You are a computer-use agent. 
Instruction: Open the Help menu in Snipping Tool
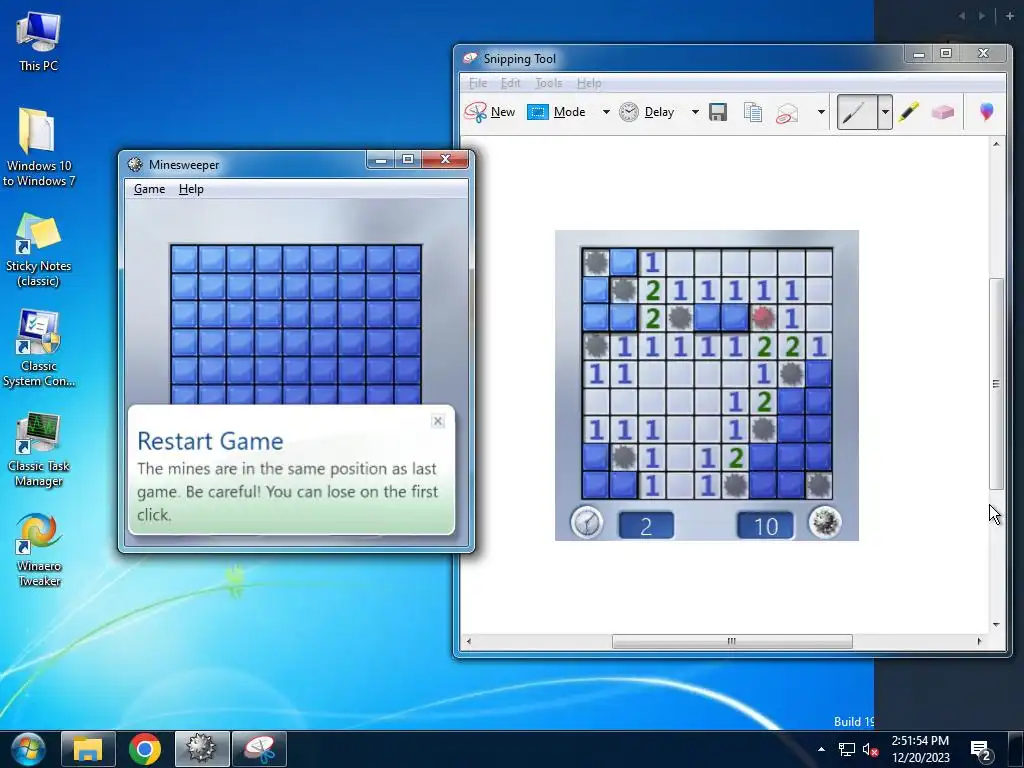click(x=589, y=83)
